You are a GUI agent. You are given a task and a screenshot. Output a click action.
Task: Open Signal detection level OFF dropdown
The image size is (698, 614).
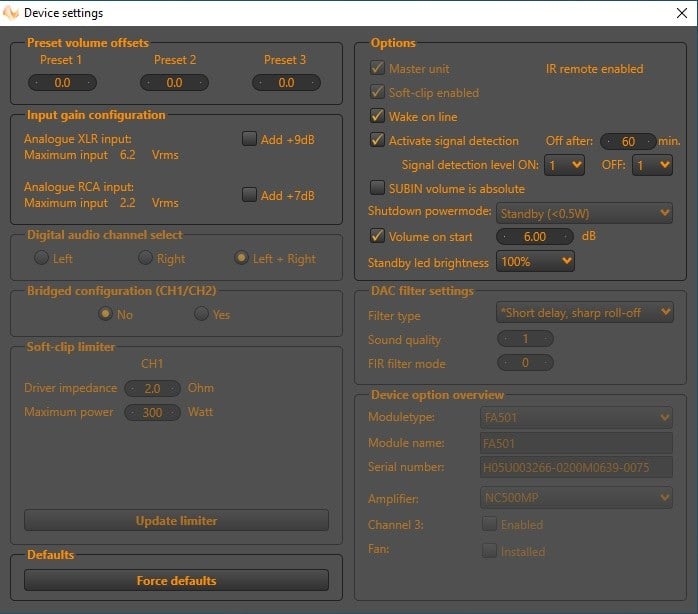coord(652,165)
